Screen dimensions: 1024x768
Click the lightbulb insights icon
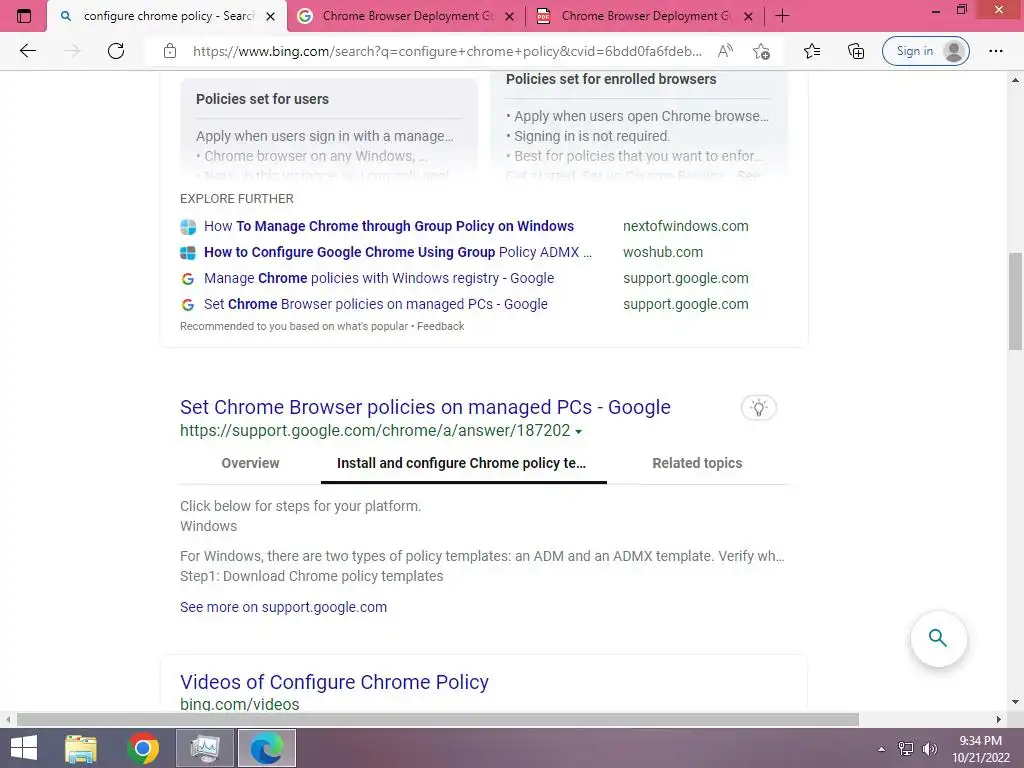758,408
